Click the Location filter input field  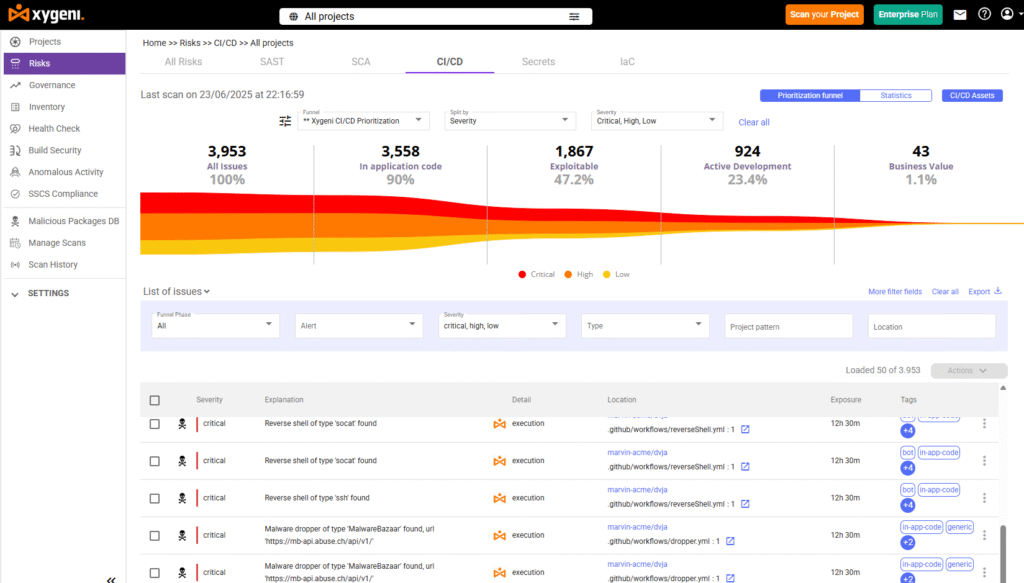(931, 326)
